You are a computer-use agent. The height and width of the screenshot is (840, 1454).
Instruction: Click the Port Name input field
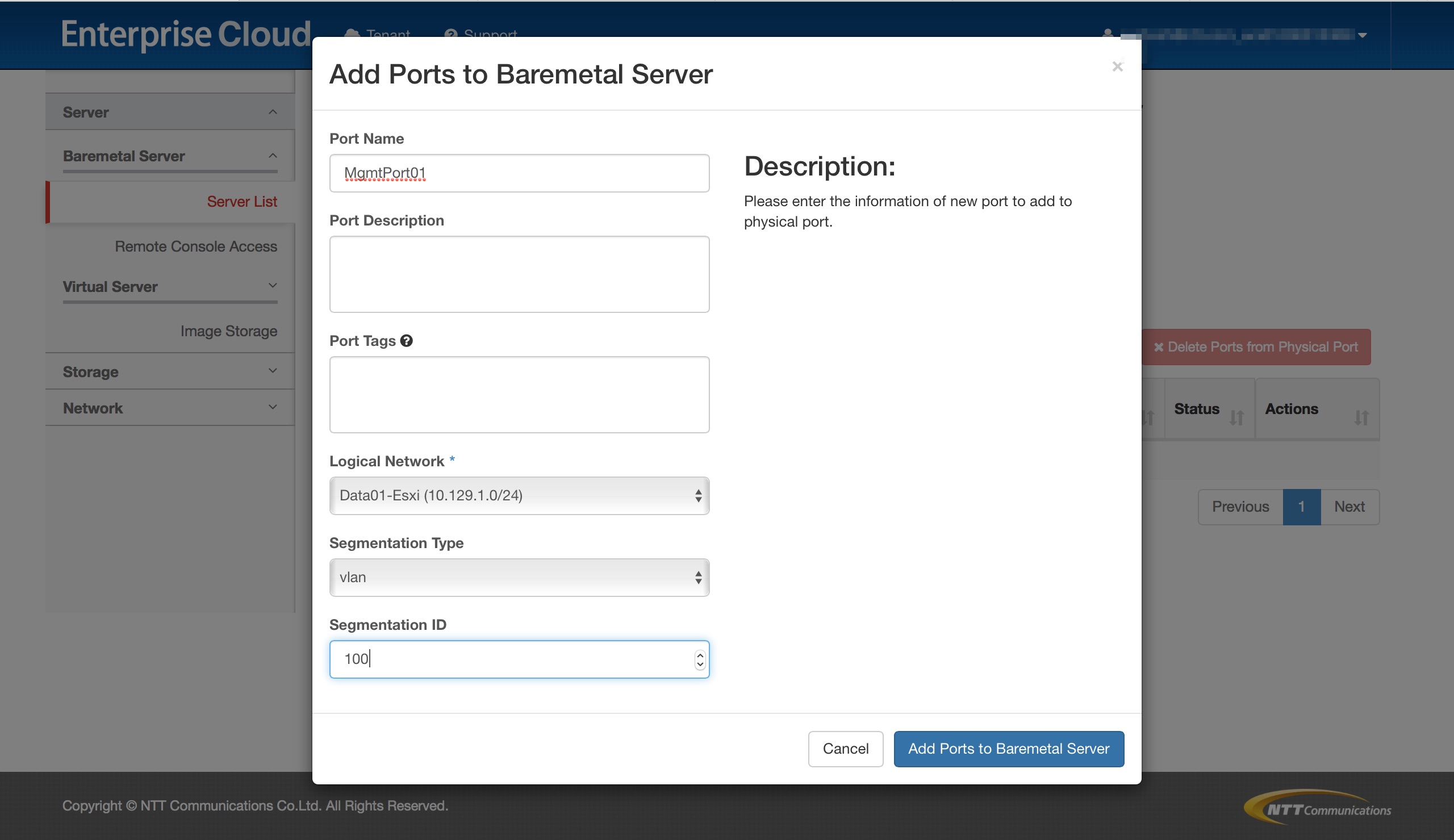click(x=519, y=173)
